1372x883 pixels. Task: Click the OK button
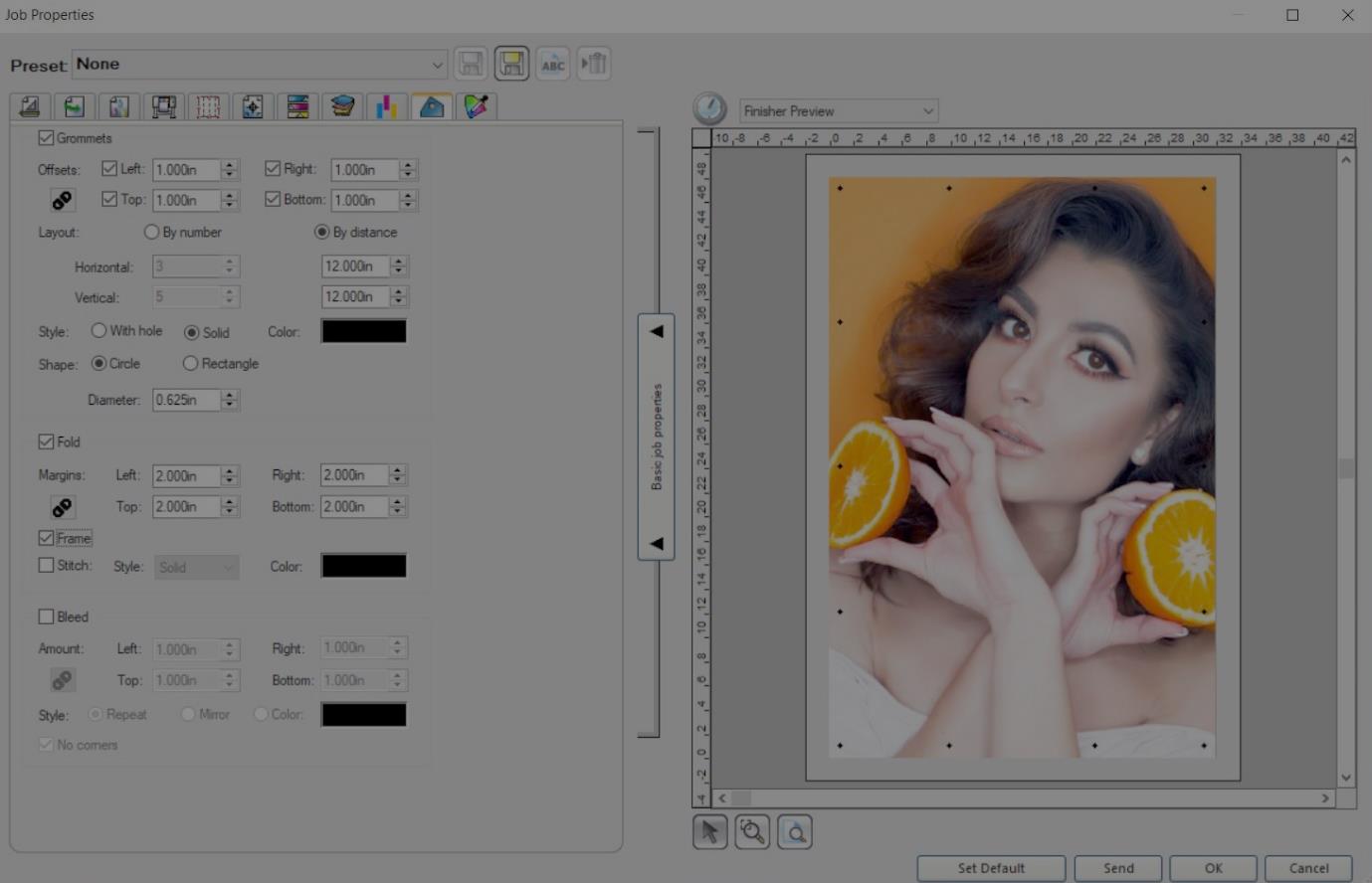tap(1214, 868)
